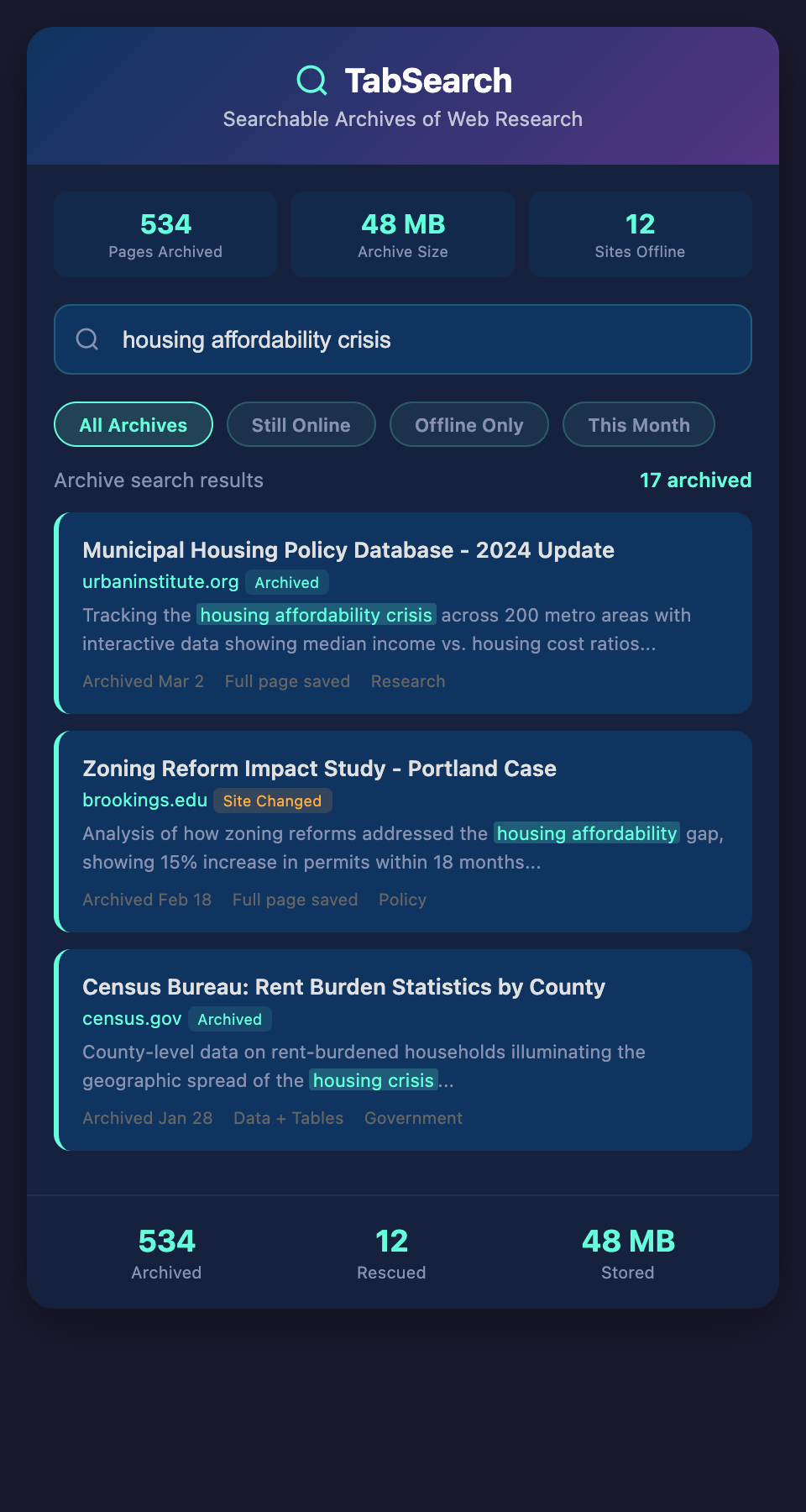This screenshot has height=1512, width=806.
Task: Click the brookings.edu source link
Action: [x=144, y=801]
